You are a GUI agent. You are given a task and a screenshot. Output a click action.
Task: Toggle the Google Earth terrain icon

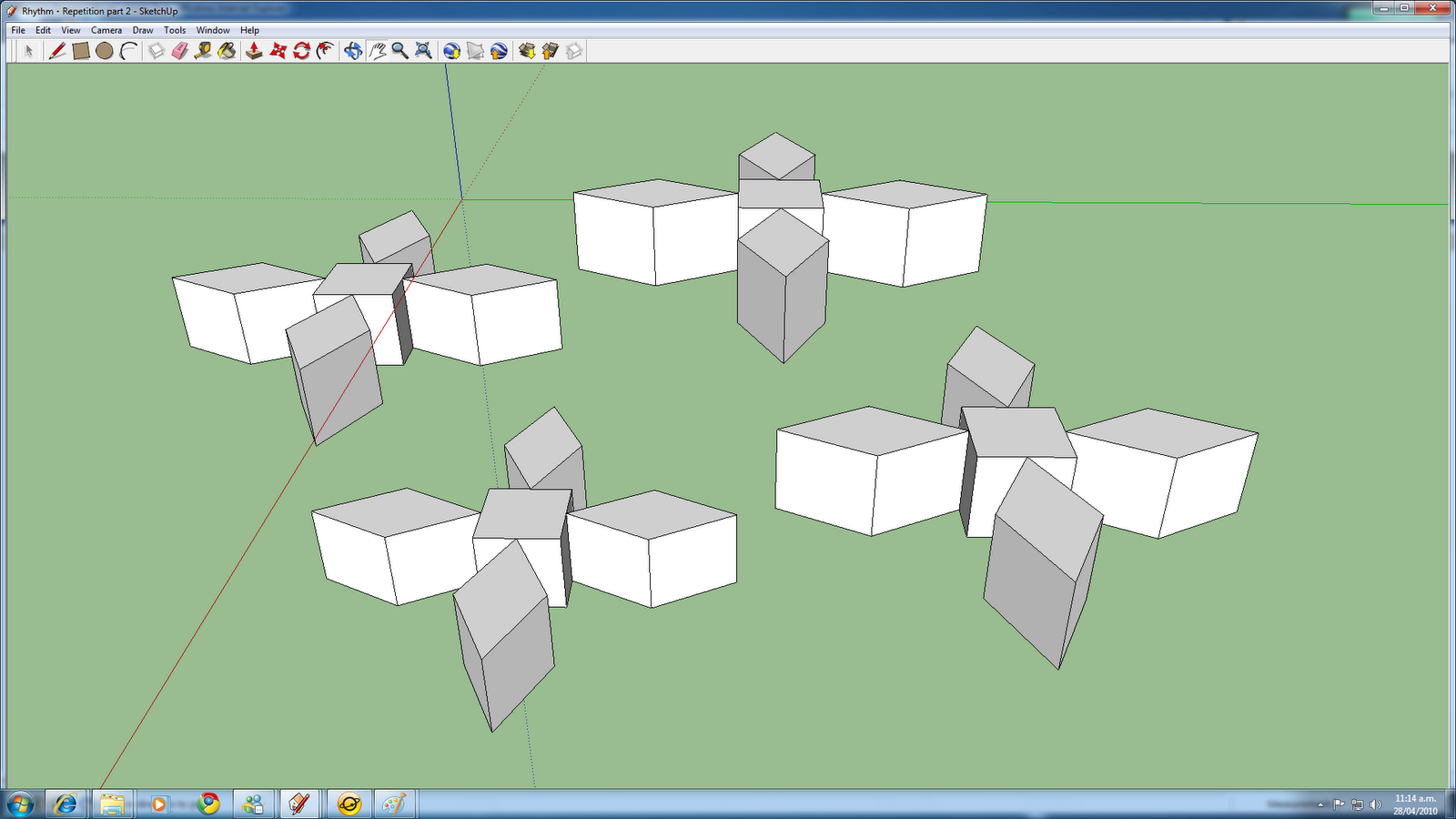475,51
